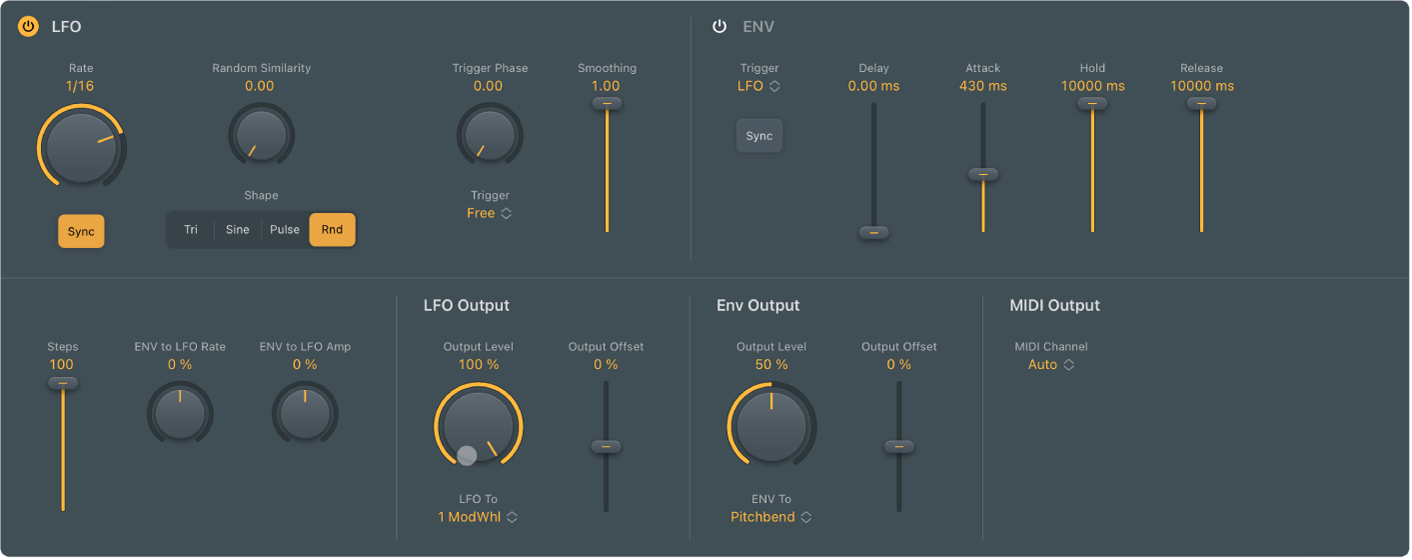Click the ENV to LFO Rate knob
Image resolution: width=1412 pixels, height=560 pixels.
[x=180, y=413]
